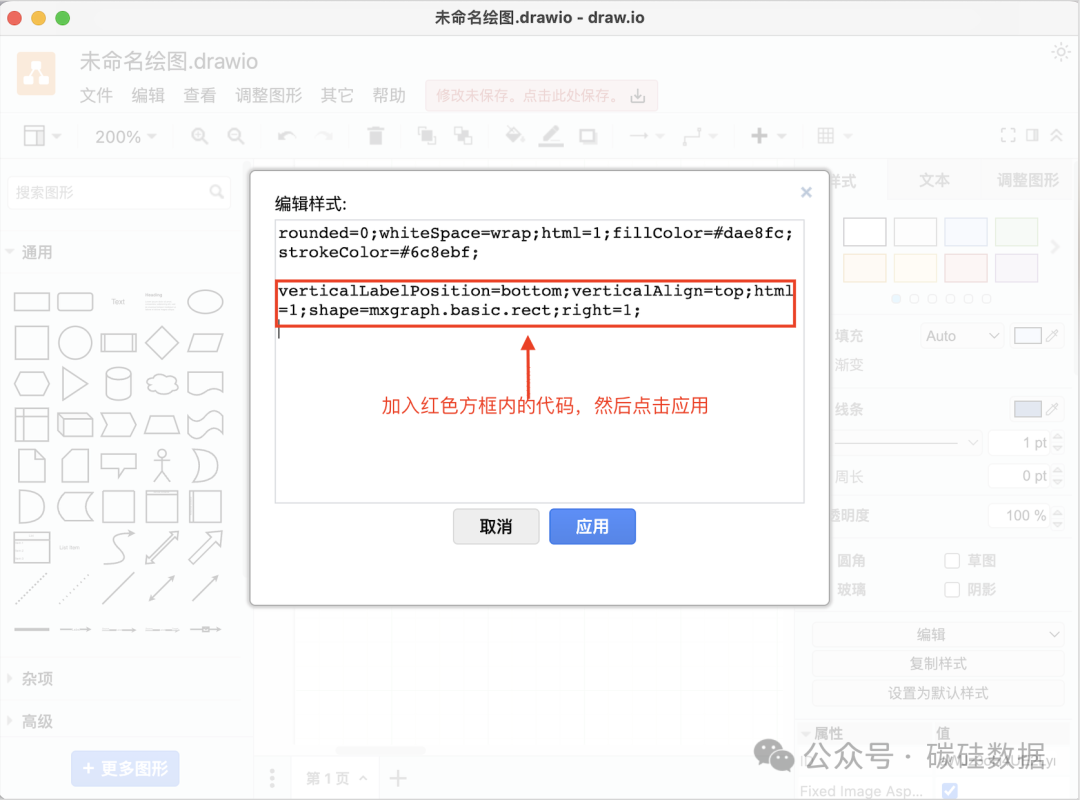This screenshot has height=800, width=1080.
Task: Enable the 阴影 (shadow) checkbox
Action: point(951,588)
